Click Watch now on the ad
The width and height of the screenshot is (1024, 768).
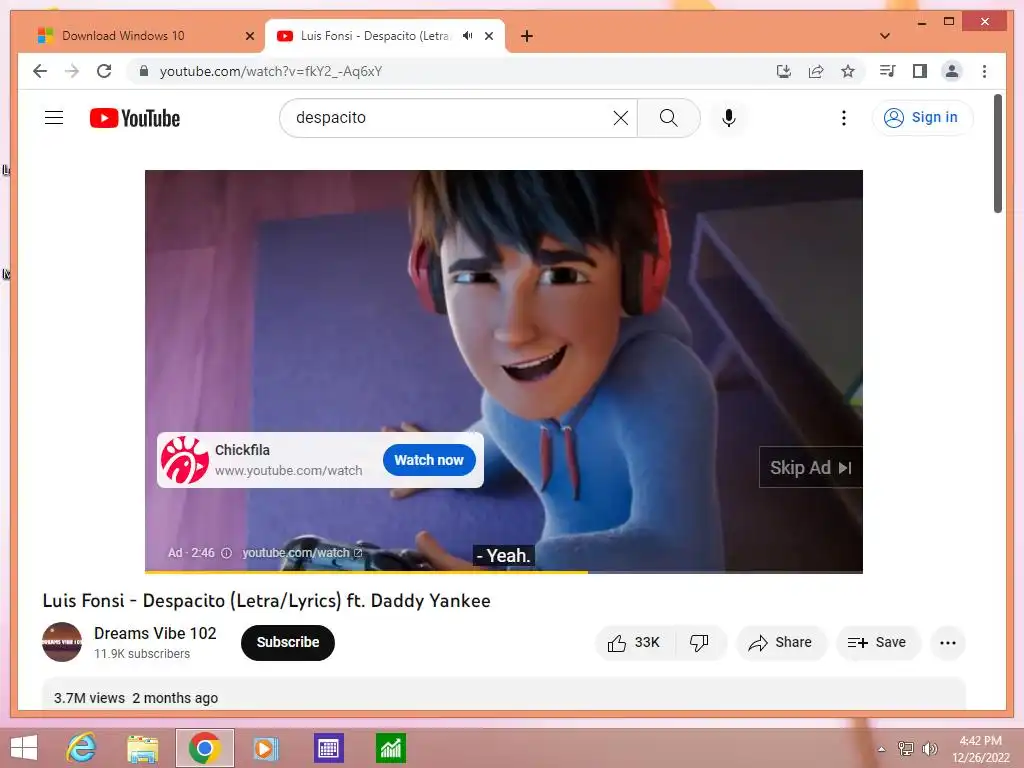click(429, 460)
